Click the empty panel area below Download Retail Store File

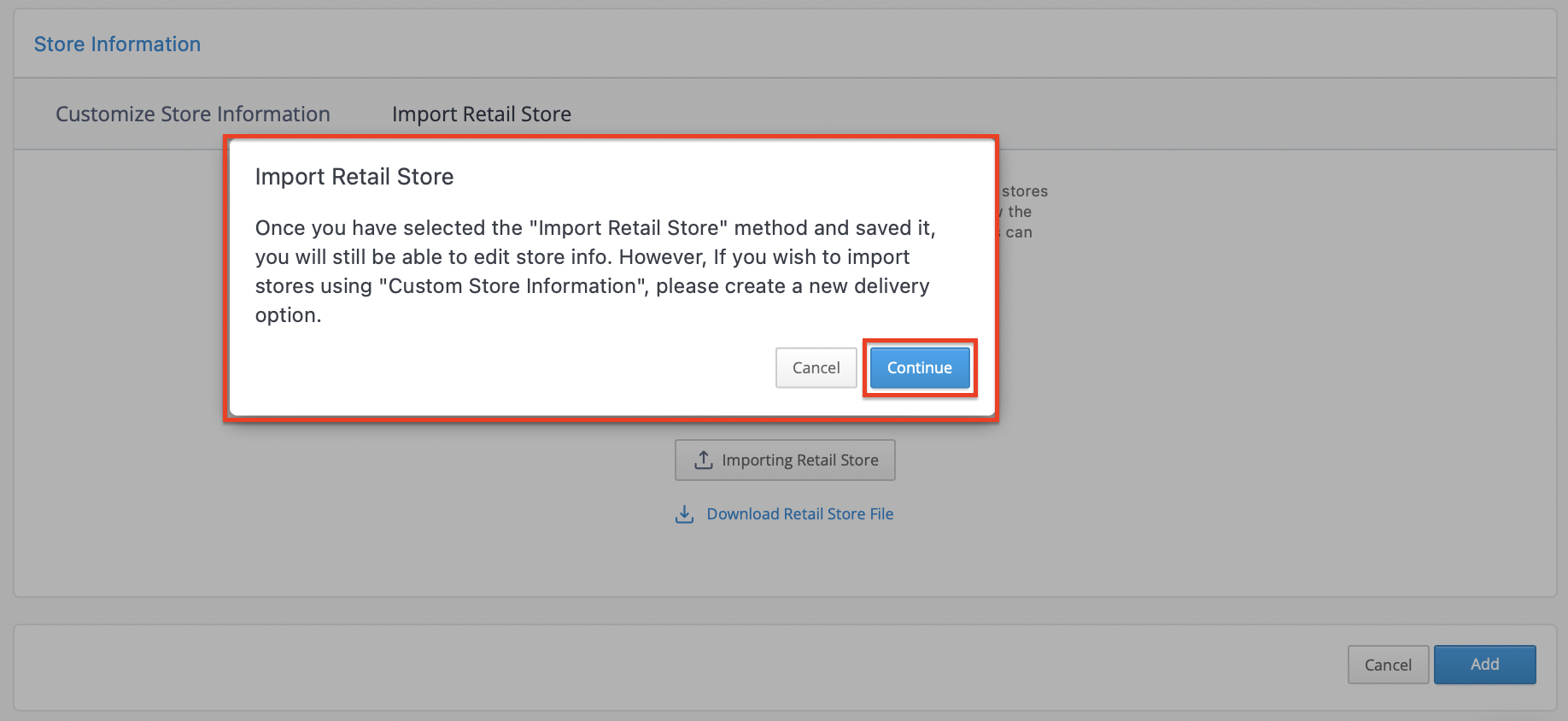pos(785,562)
